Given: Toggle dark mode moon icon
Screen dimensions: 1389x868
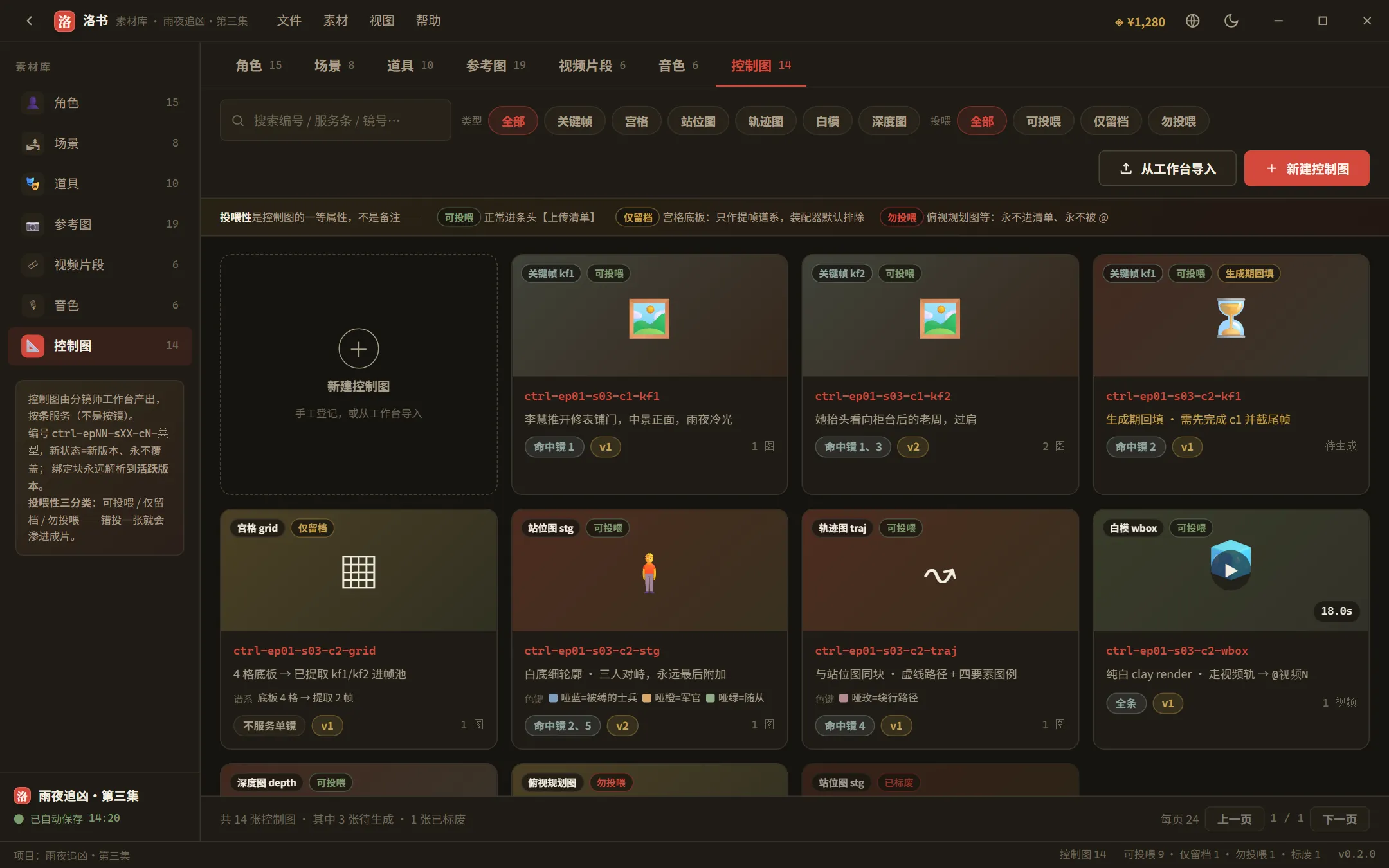Looking at the screenshot, I should [x=1231, y=21].
